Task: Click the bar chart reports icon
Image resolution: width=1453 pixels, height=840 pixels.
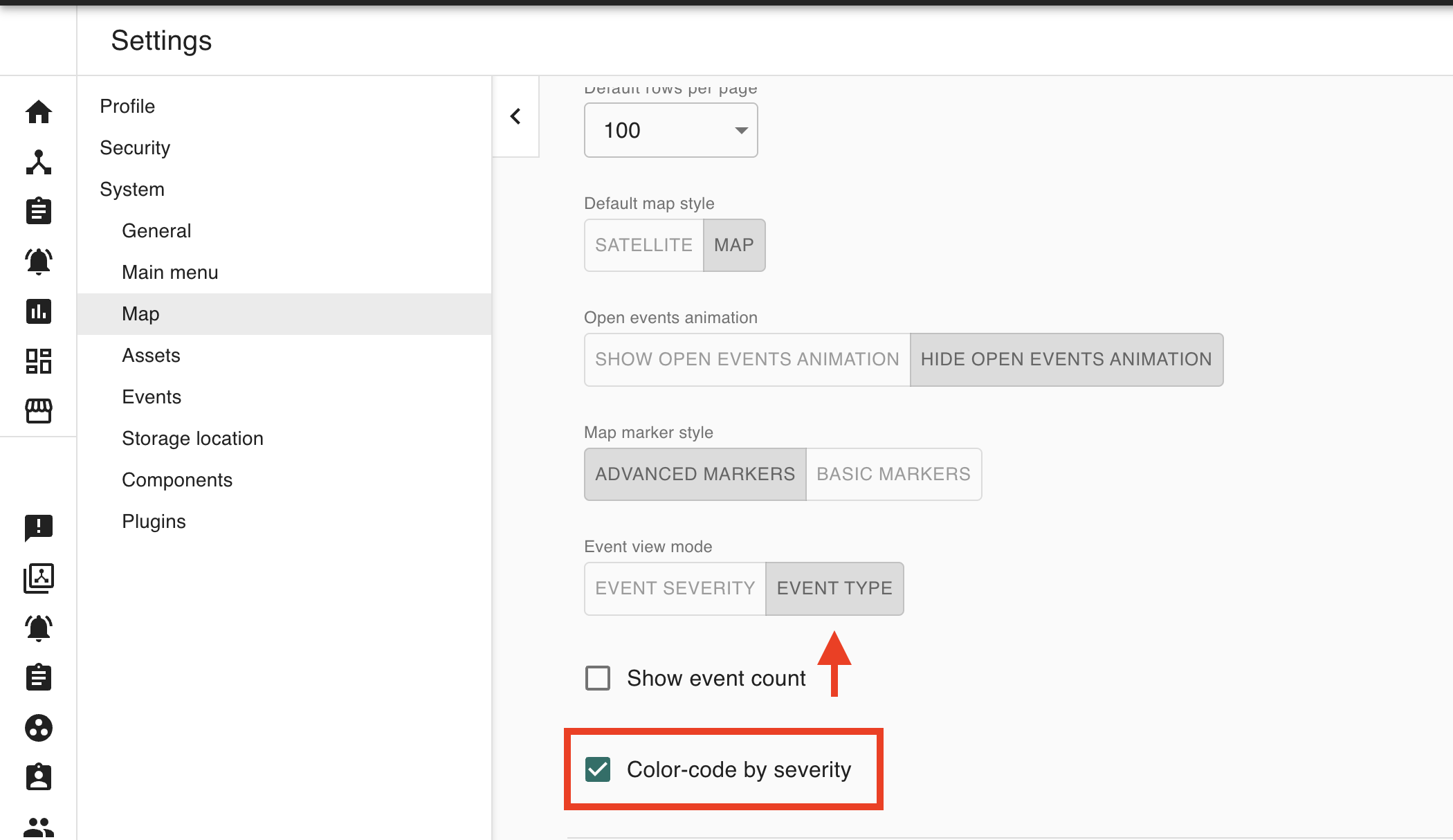Action: (x=39, y=311)
